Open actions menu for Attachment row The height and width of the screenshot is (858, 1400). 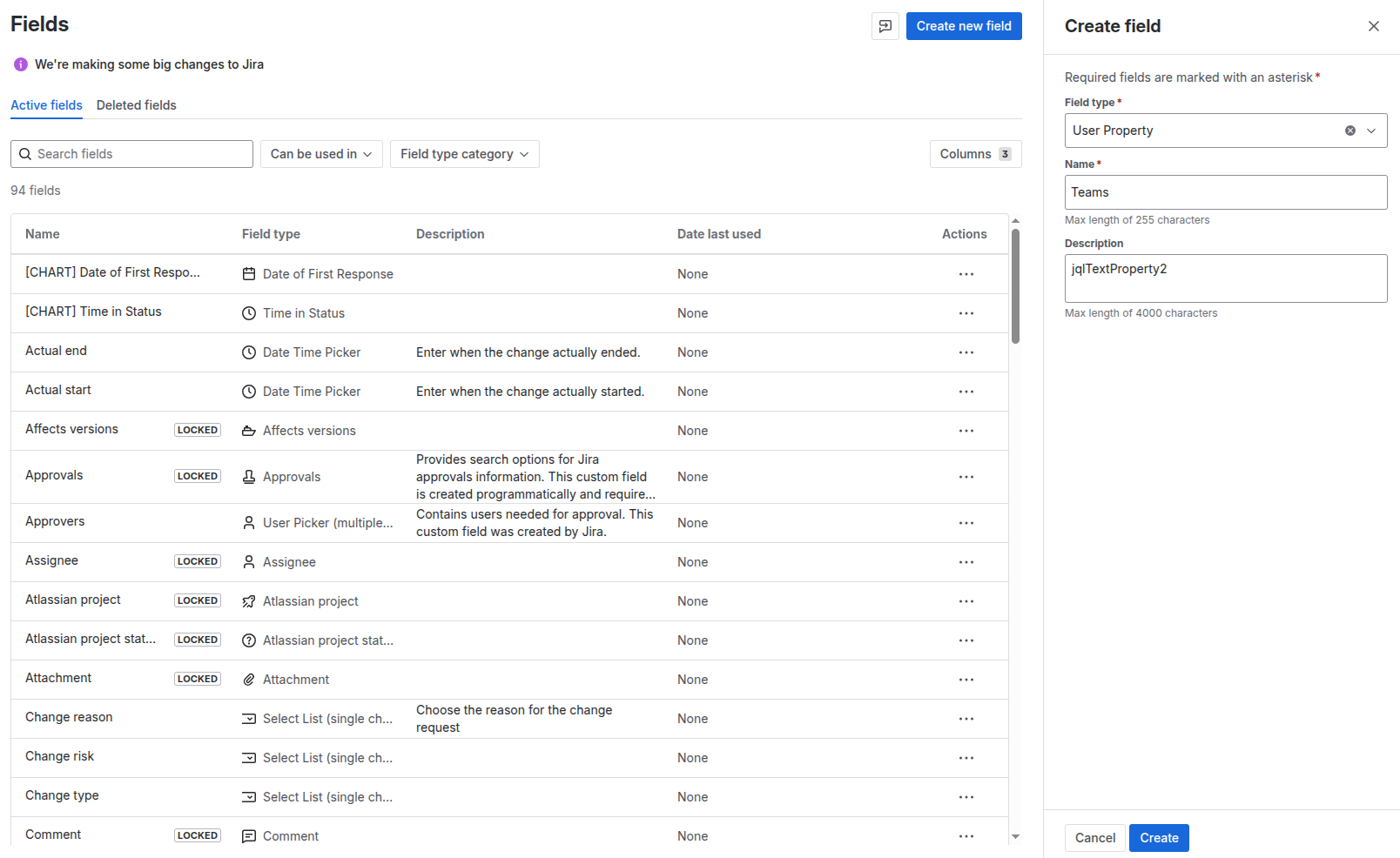click(966, 680)
